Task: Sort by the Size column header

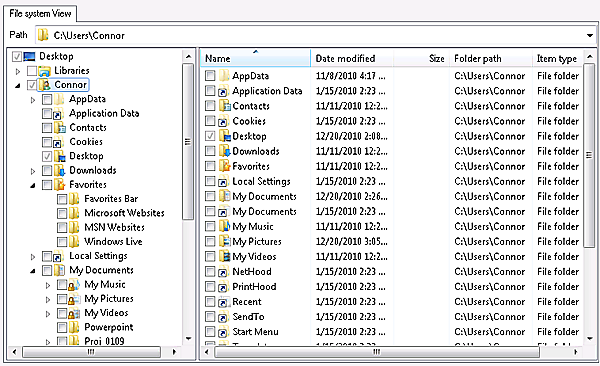Action: pos(421,58)
